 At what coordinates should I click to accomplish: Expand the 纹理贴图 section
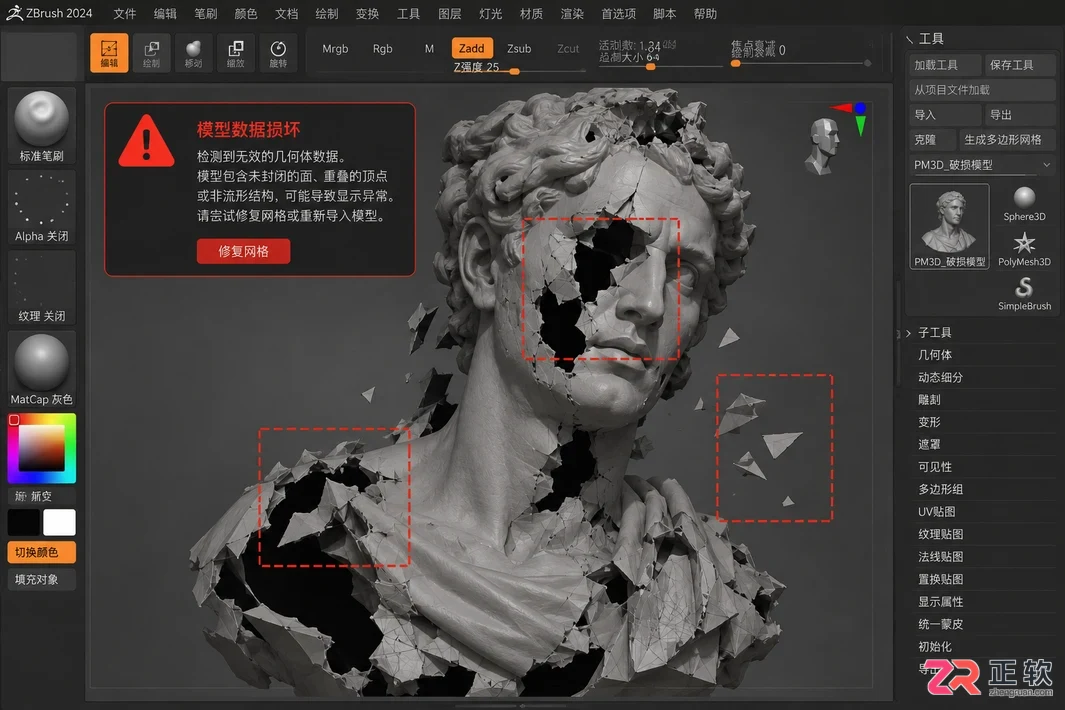(940, 534)
